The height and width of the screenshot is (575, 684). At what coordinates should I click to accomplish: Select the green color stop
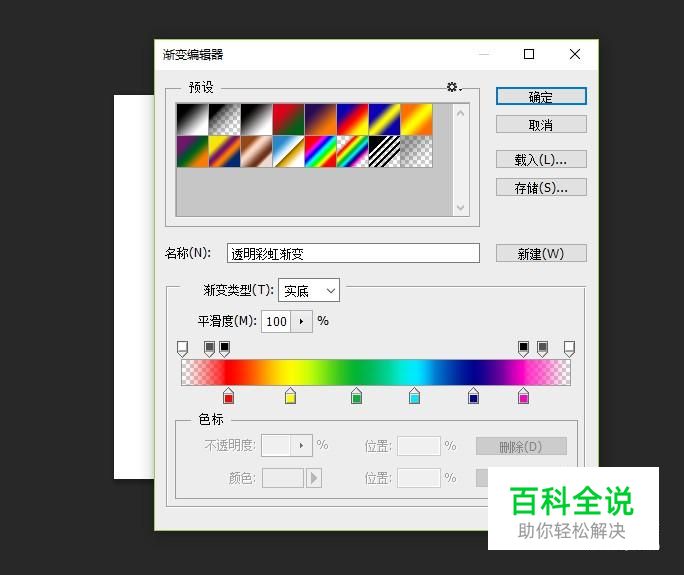[x=356, y=396]
